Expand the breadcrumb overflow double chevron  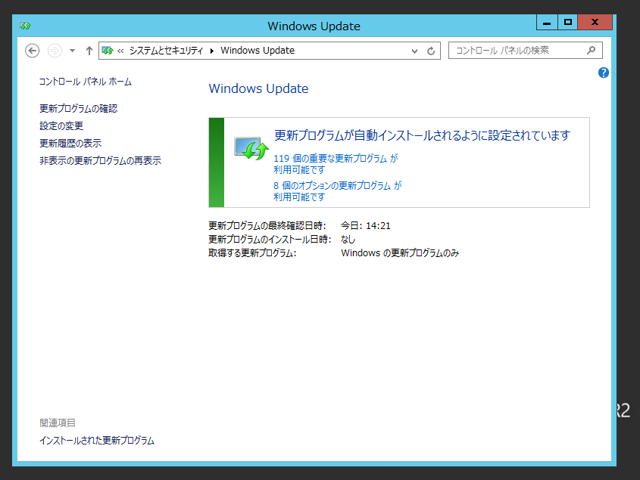120,51
